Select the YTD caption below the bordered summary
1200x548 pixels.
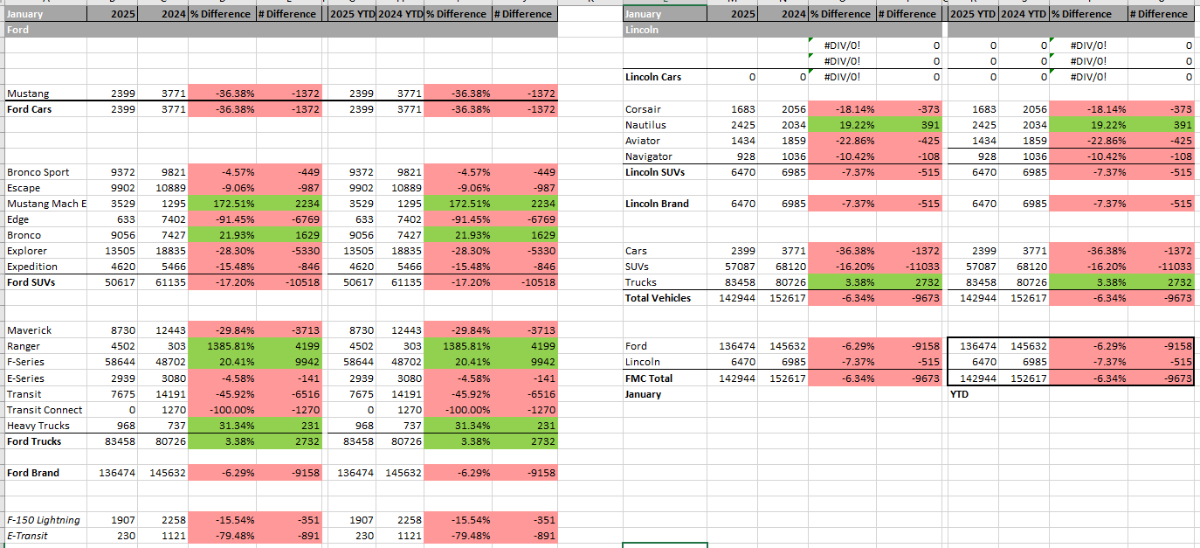click(959, 394)
